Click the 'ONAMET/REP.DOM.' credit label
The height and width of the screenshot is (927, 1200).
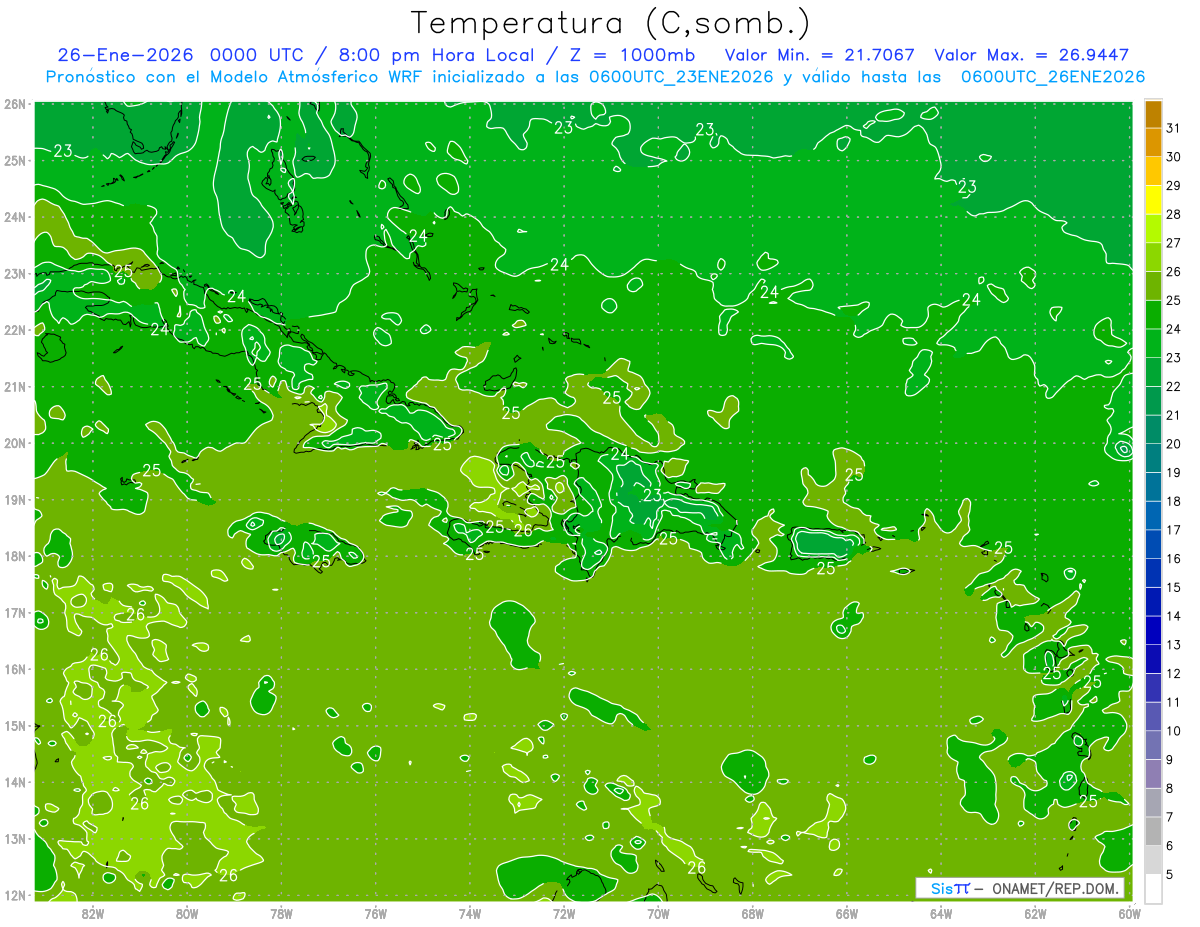(1057, 888)
